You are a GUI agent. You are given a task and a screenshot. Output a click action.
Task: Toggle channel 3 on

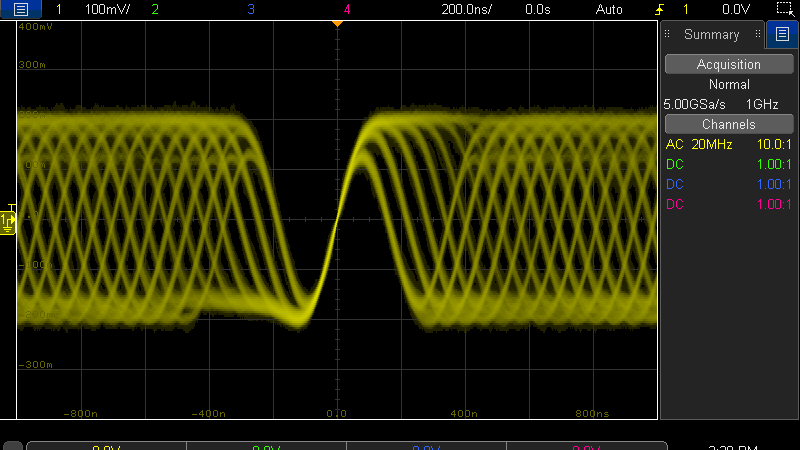(x=250, y=10)
